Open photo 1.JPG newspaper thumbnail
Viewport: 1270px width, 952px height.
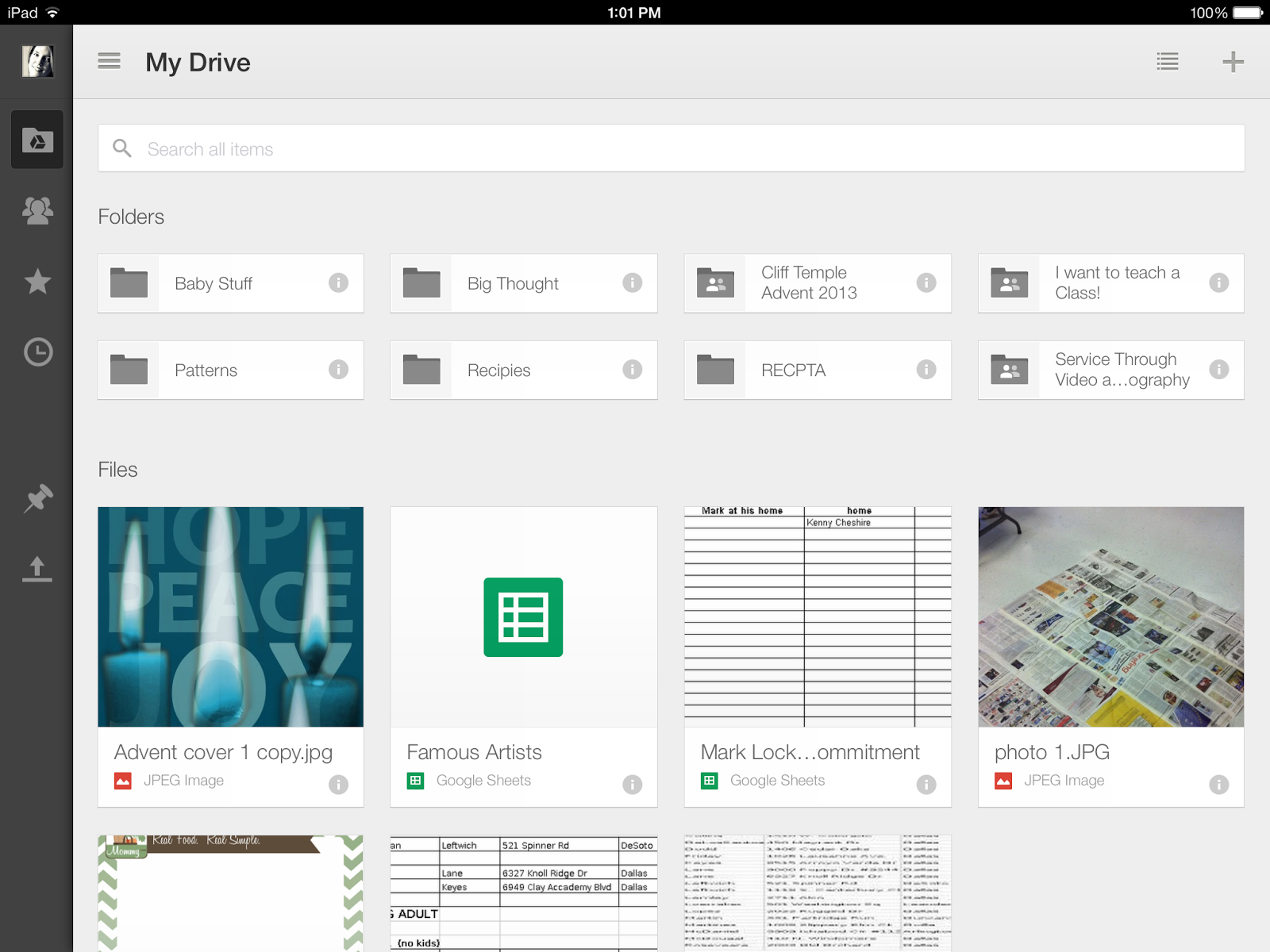[1110, 616]
